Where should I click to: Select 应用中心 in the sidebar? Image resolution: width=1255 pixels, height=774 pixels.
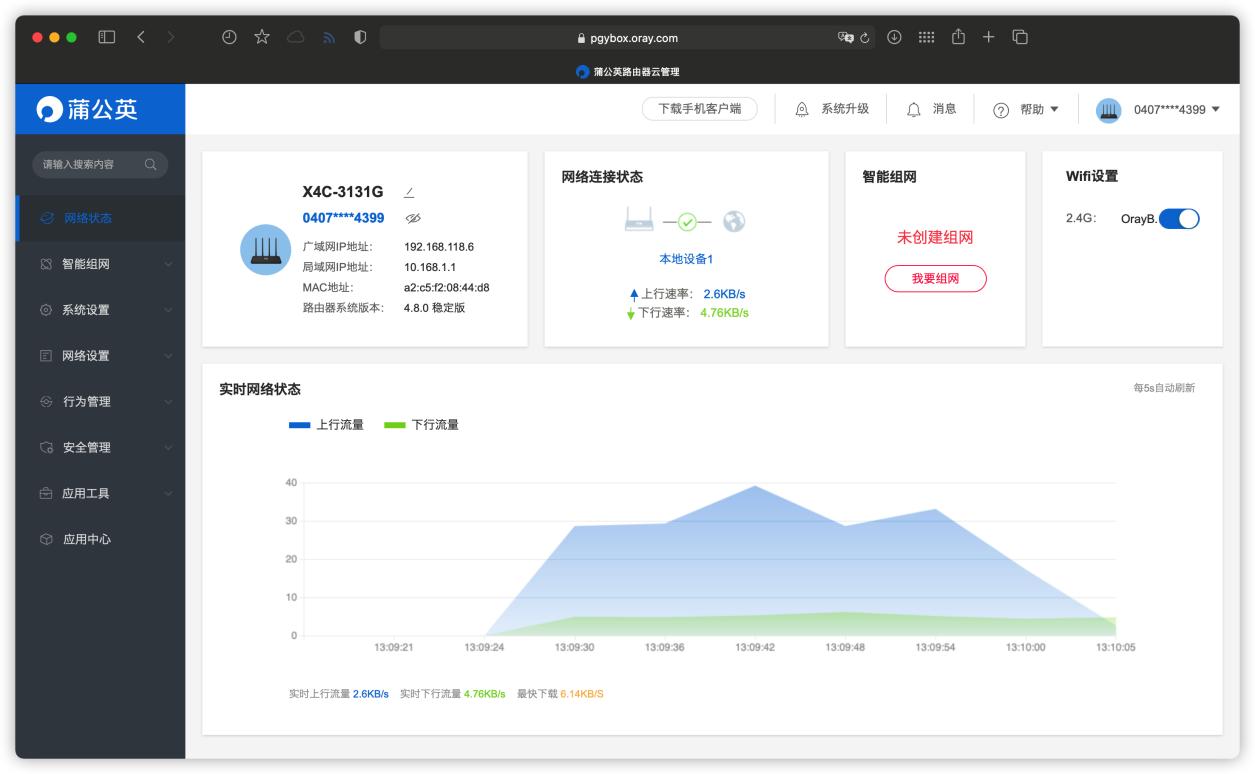pos(87,539)
